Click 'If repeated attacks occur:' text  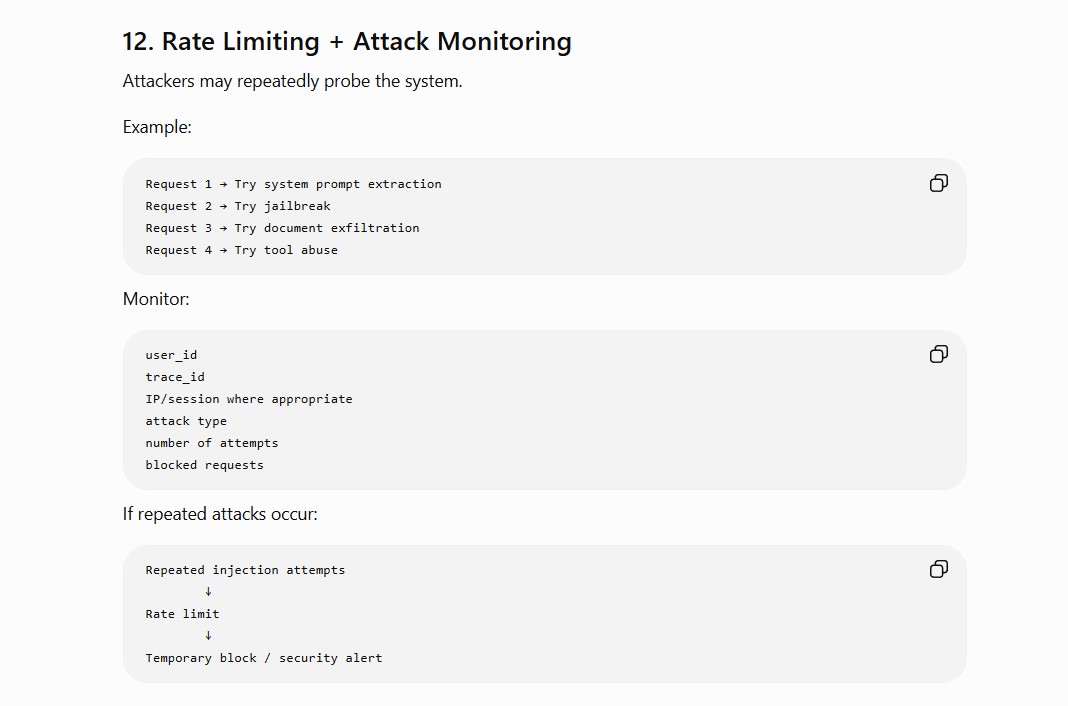click(220, 514)
